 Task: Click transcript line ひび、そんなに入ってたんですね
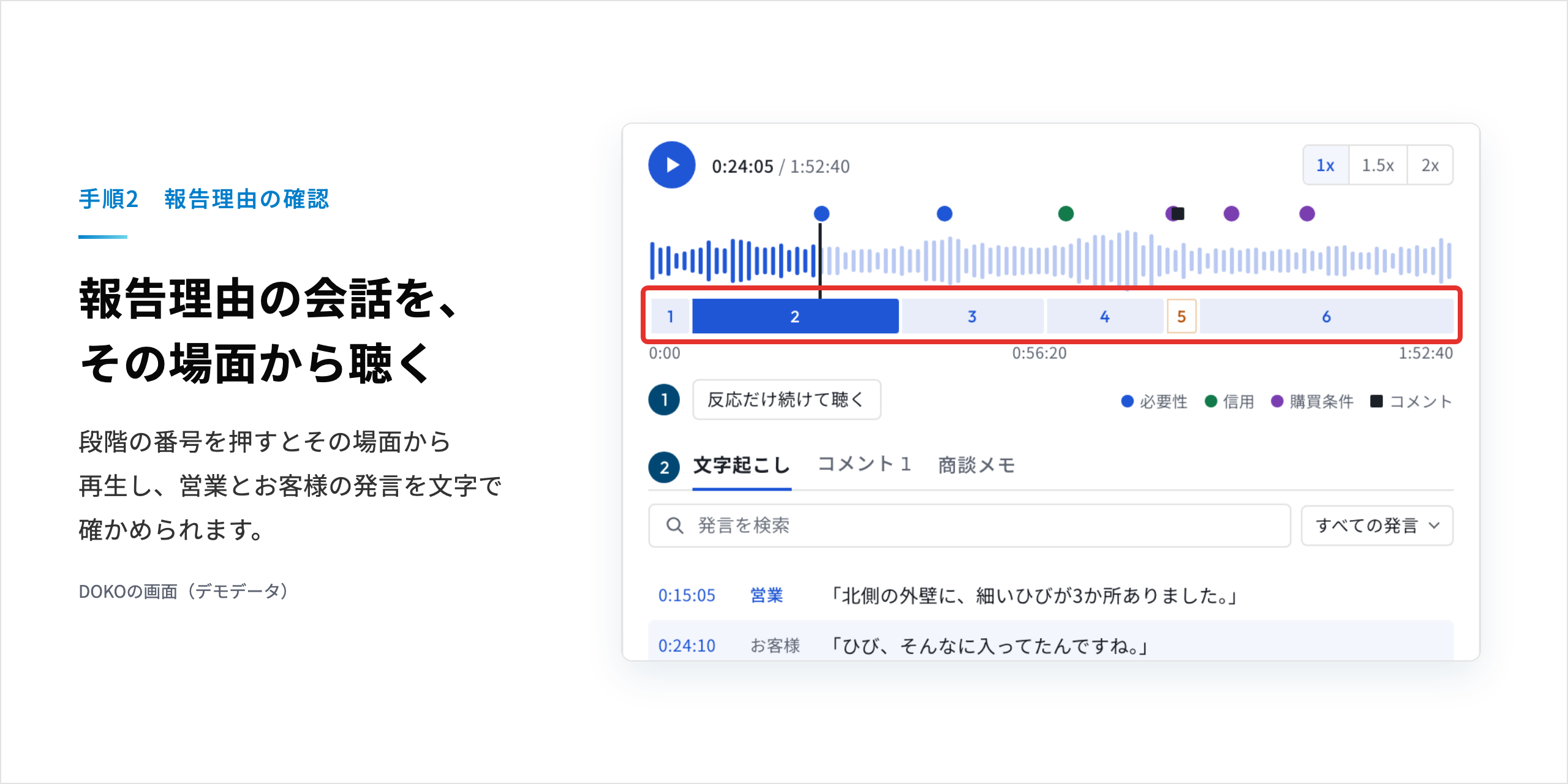pyautogui.click(x=988, y=646)
